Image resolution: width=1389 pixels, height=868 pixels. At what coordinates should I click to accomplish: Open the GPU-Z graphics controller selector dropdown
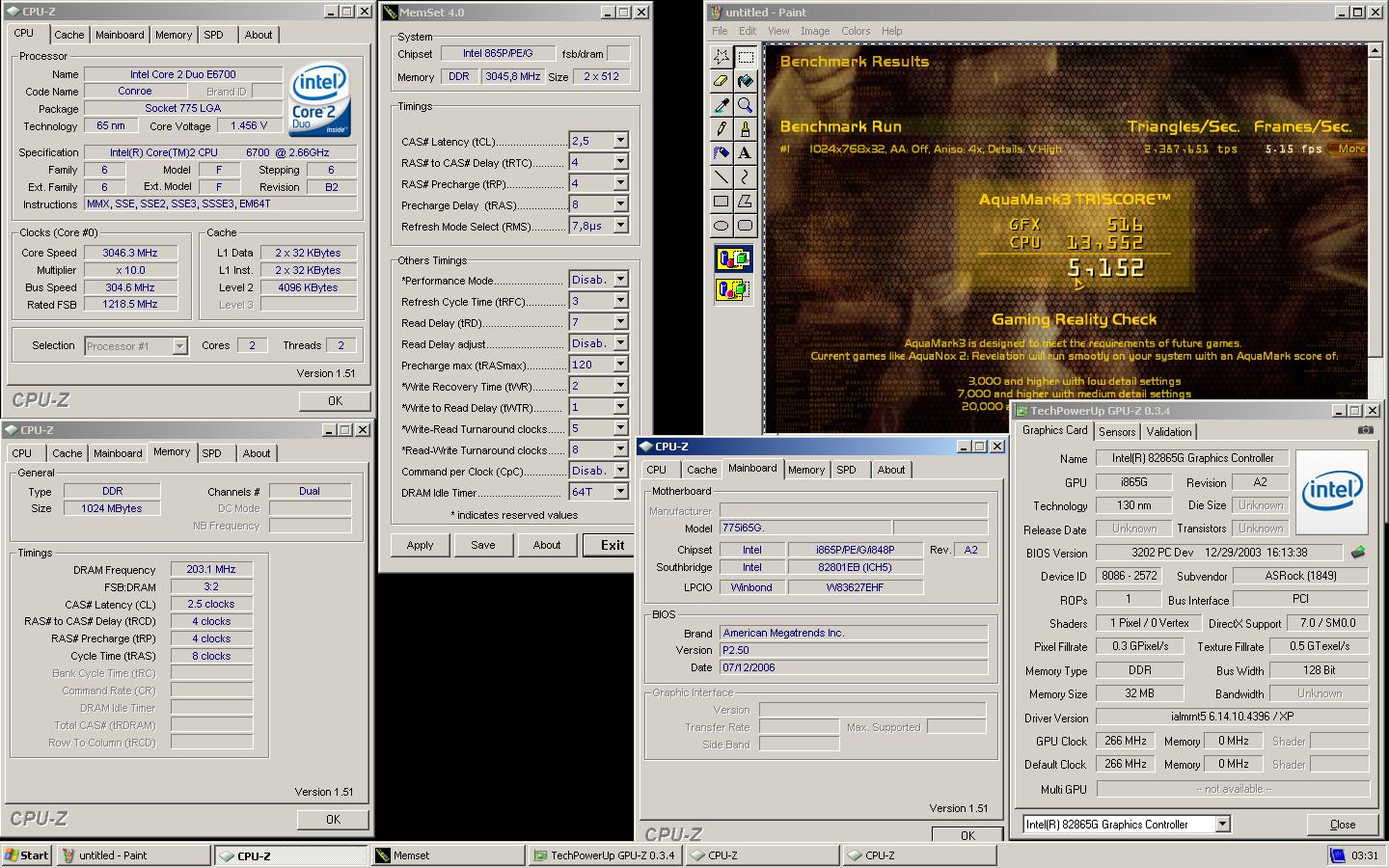[1222, 825]
